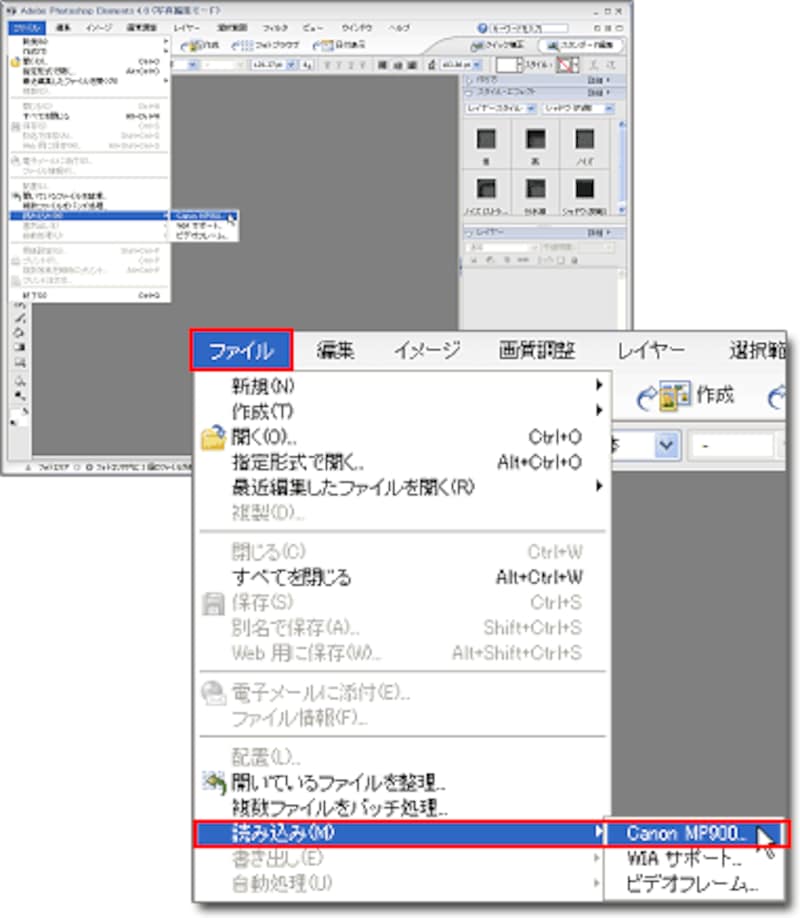This screenshot has height=918, width=800.
Task: Open 画質調整 menu in the enlarged callout
Action: [x=536, y=350]
